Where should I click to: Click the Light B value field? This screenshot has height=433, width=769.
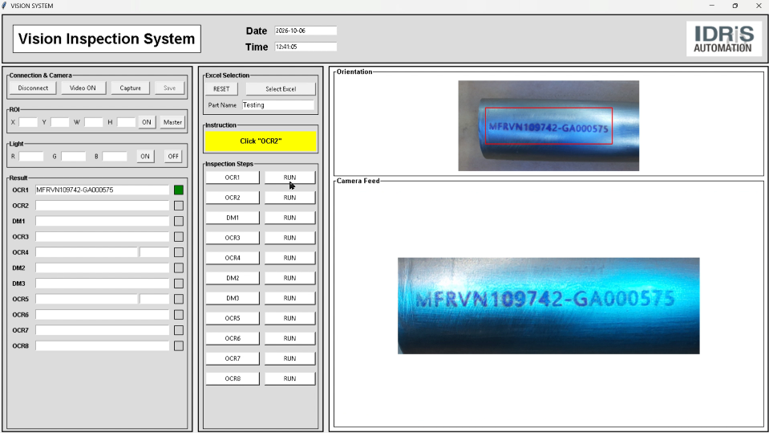[x=115, y=156]
